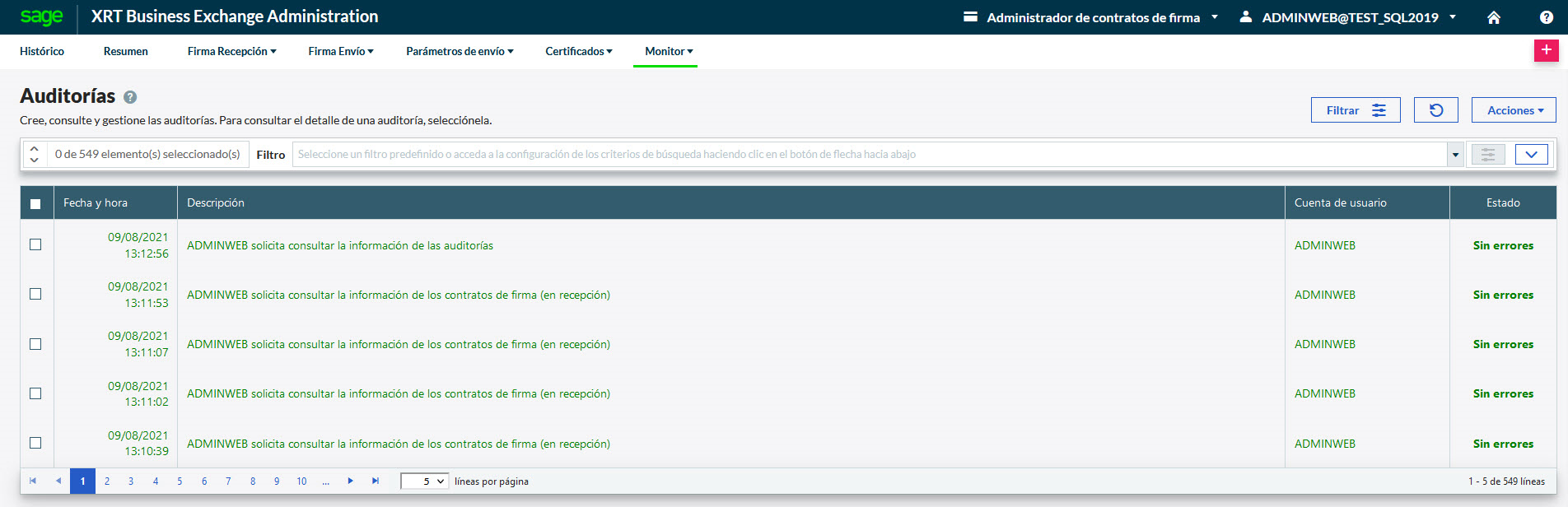
Task: Expand the filter search criteria panel
Action: [x=1531, y=154]
